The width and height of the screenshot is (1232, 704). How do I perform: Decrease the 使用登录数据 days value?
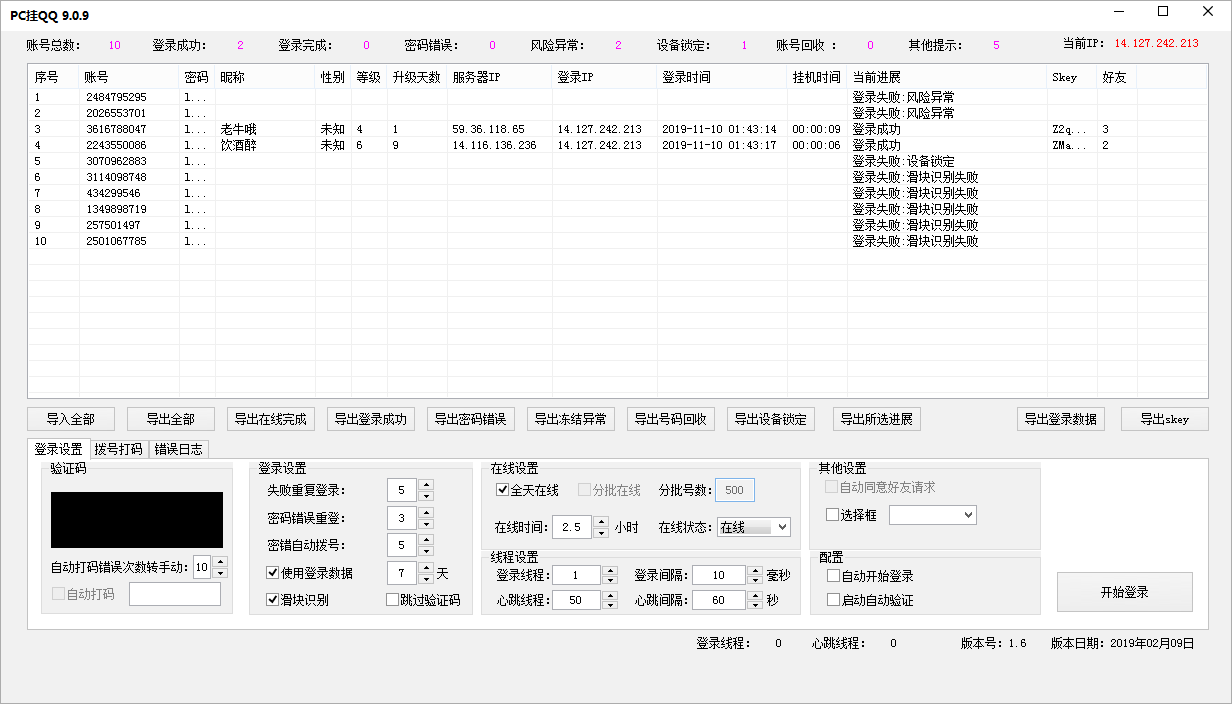(x=426, y=578)
